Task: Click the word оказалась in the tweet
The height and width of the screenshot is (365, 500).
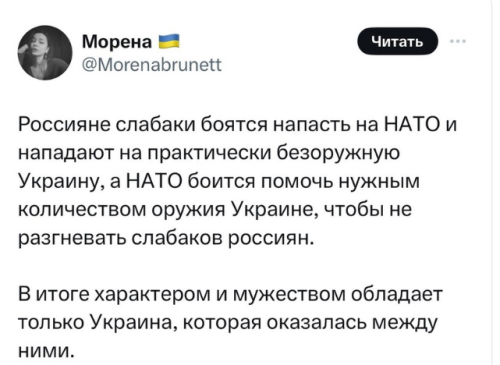Action: point(315,323)
